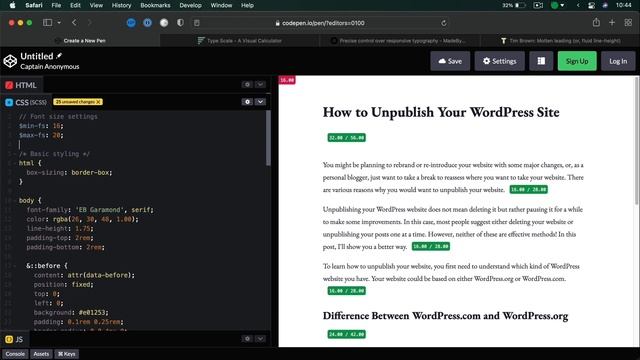The image size is (640, 360).
Task: Switch to Create a New Pen tab
Action: [x=80, y=40]
